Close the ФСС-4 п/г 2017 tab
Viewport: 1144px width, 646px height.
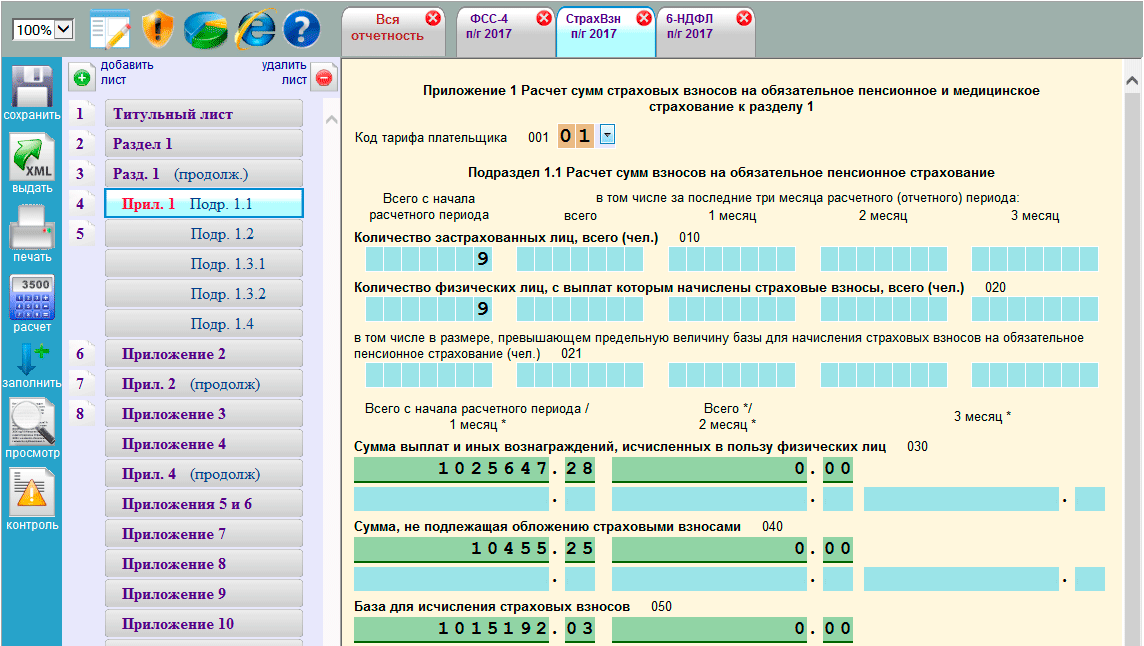pyautogui.click(x=544, y=18)
